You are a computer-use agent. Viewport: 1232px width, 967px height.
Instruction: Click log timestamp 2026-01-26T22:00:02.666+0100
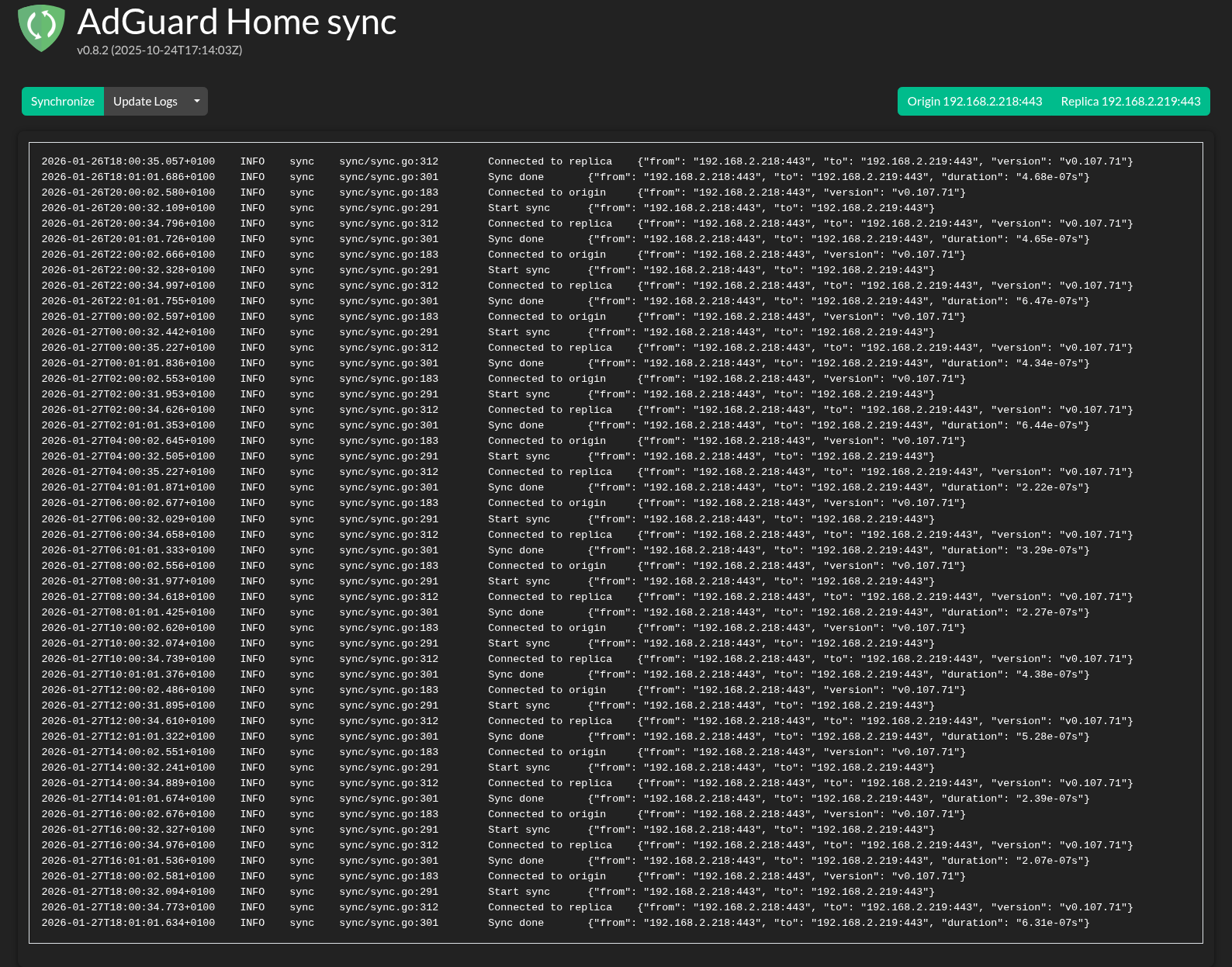128,255
